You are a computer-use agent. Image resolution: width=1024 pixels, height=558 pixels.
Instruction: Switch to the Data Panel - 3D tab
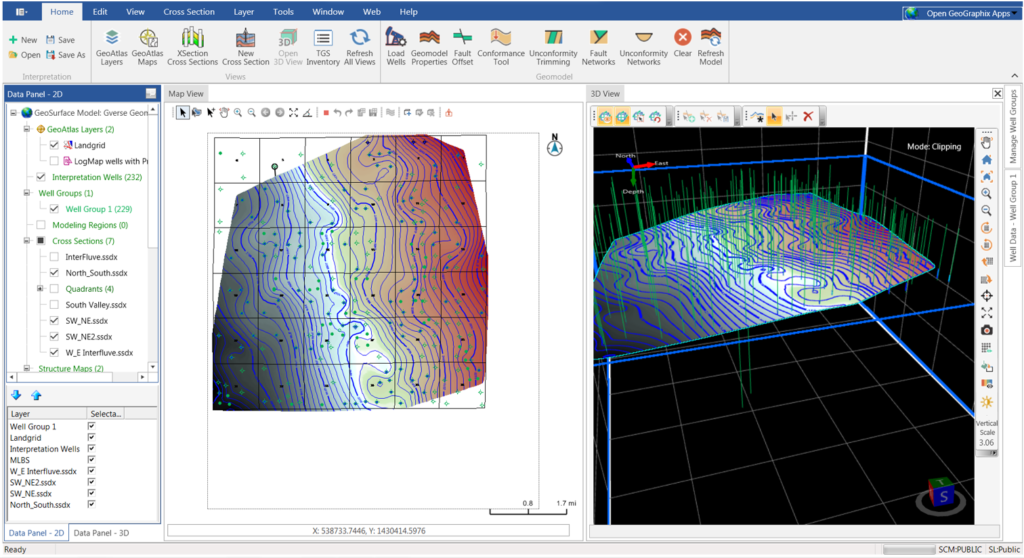(x=101, y=533)
